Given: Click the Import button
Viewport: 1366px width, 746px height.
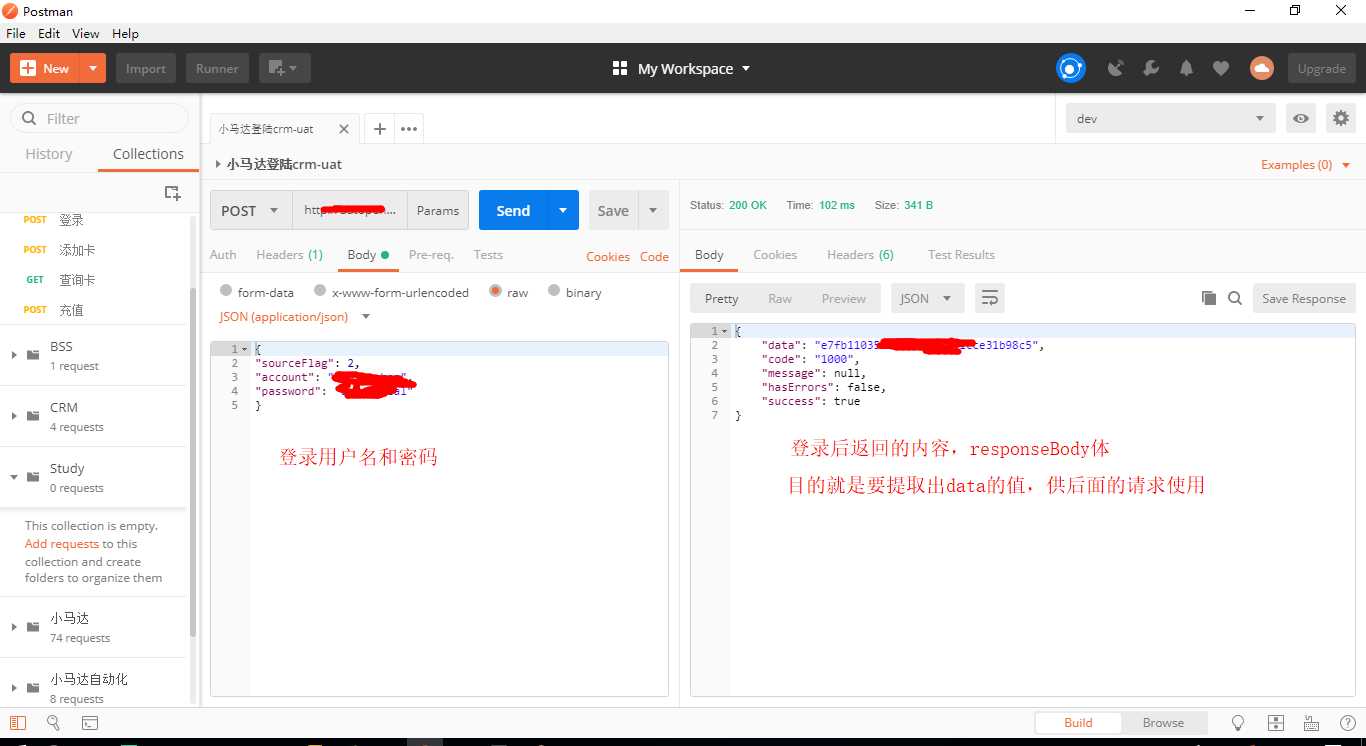Looking at the screenshot, I should pyautogui.click(x=146, y=68).
